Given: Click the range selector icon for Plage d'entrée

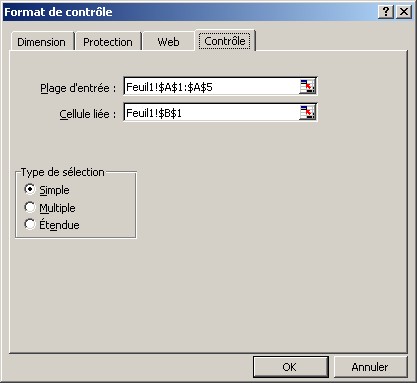Looking at the screenshot, I should pos(307,87).
